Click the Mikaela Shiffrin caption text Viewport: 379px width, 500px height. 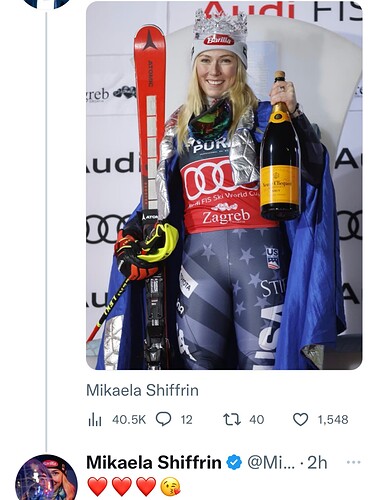pyautogui.click(x=142, y=390)
